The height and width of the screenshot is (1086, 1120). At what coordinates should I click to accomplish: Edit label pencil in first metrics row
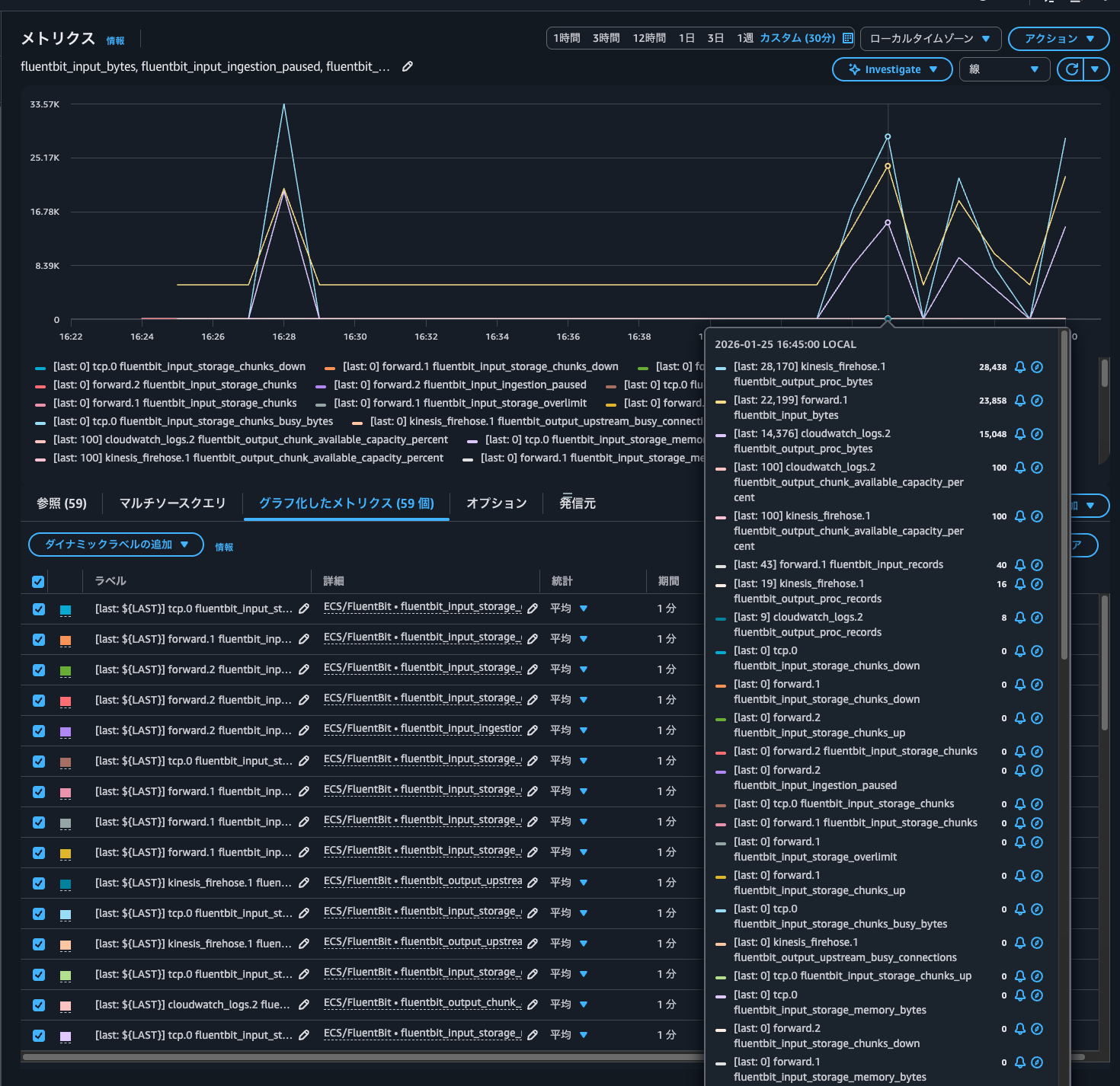(304, 608)
